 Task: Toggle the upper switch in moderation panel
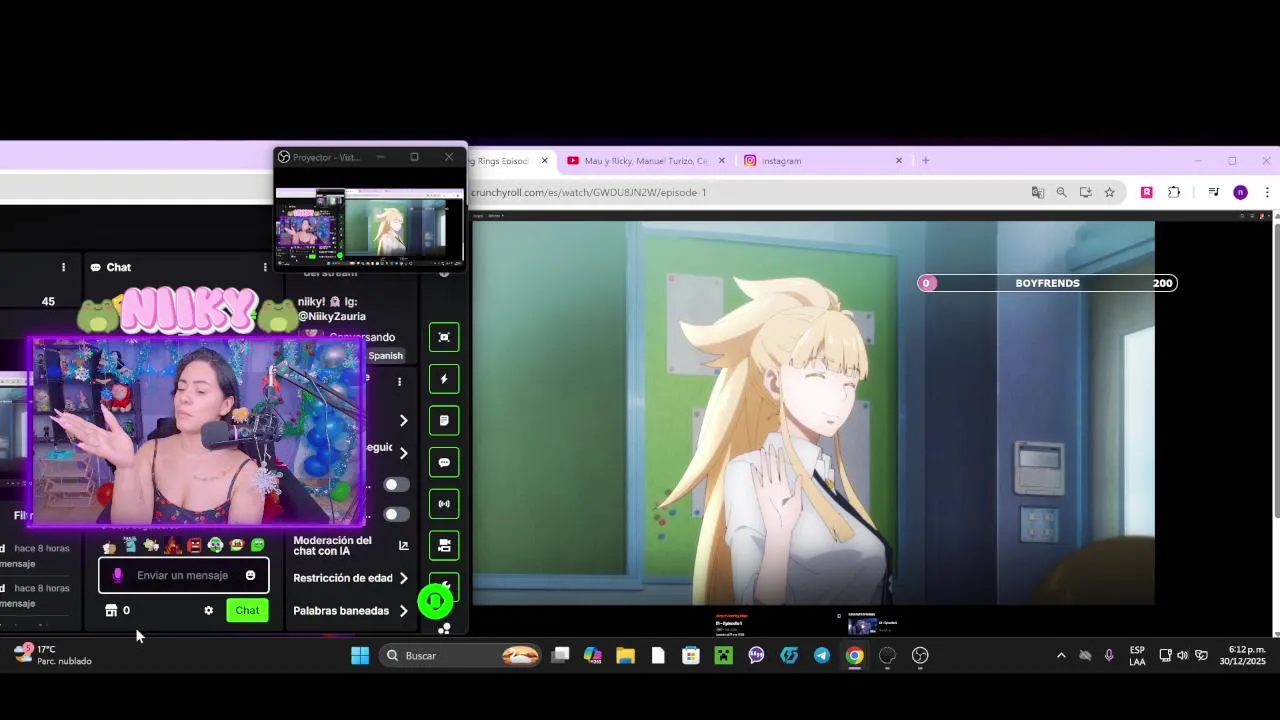pos(396,485)
